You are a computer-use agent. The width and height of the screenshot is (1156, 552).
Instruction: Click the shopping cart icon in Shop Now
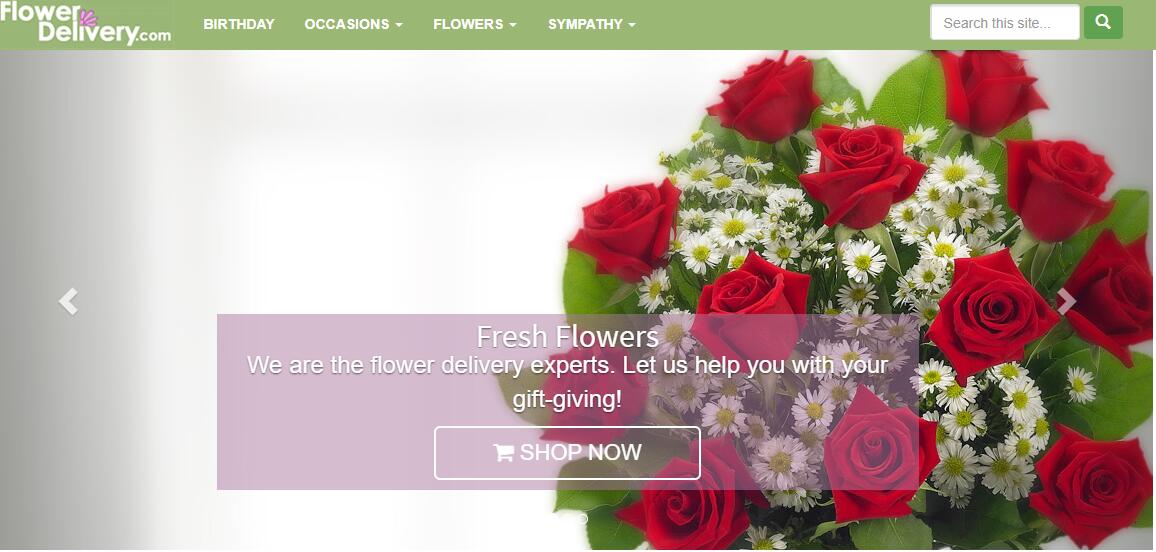pos(503,453)
